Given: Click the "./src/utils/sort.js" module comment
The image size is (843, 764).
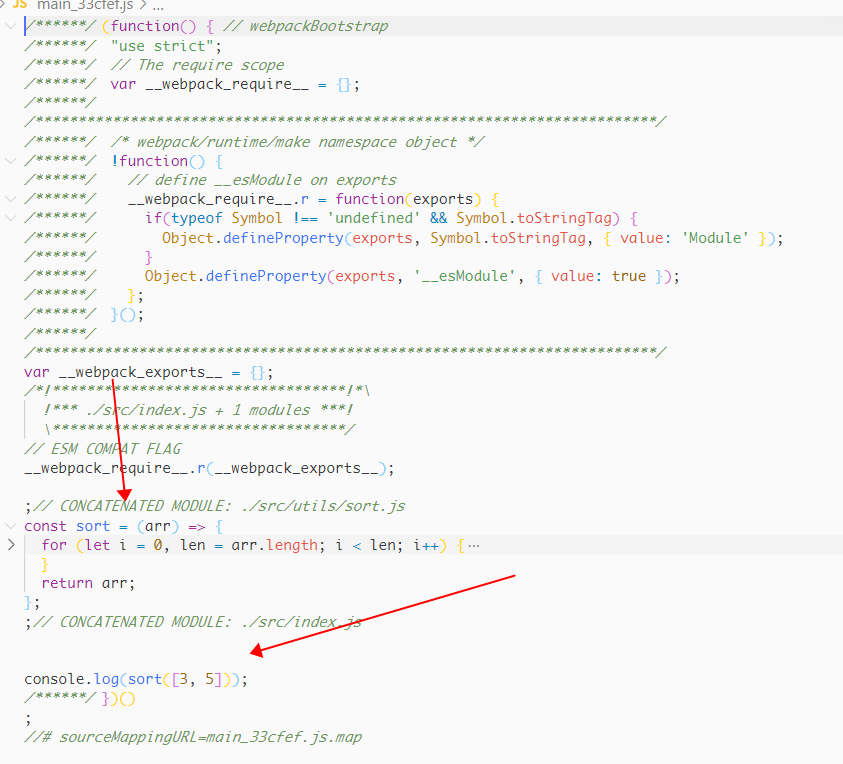Looking at the screenshot, I should click(323, 506).
